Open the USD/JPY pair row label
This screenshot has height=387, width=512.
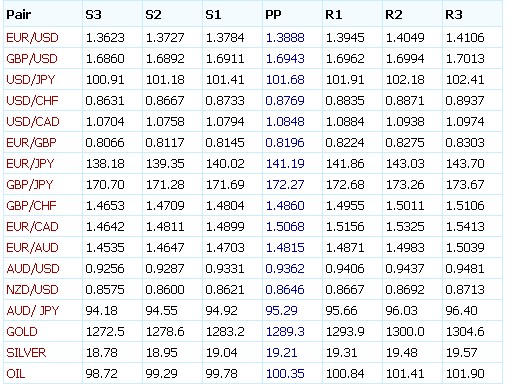(31, 79)
